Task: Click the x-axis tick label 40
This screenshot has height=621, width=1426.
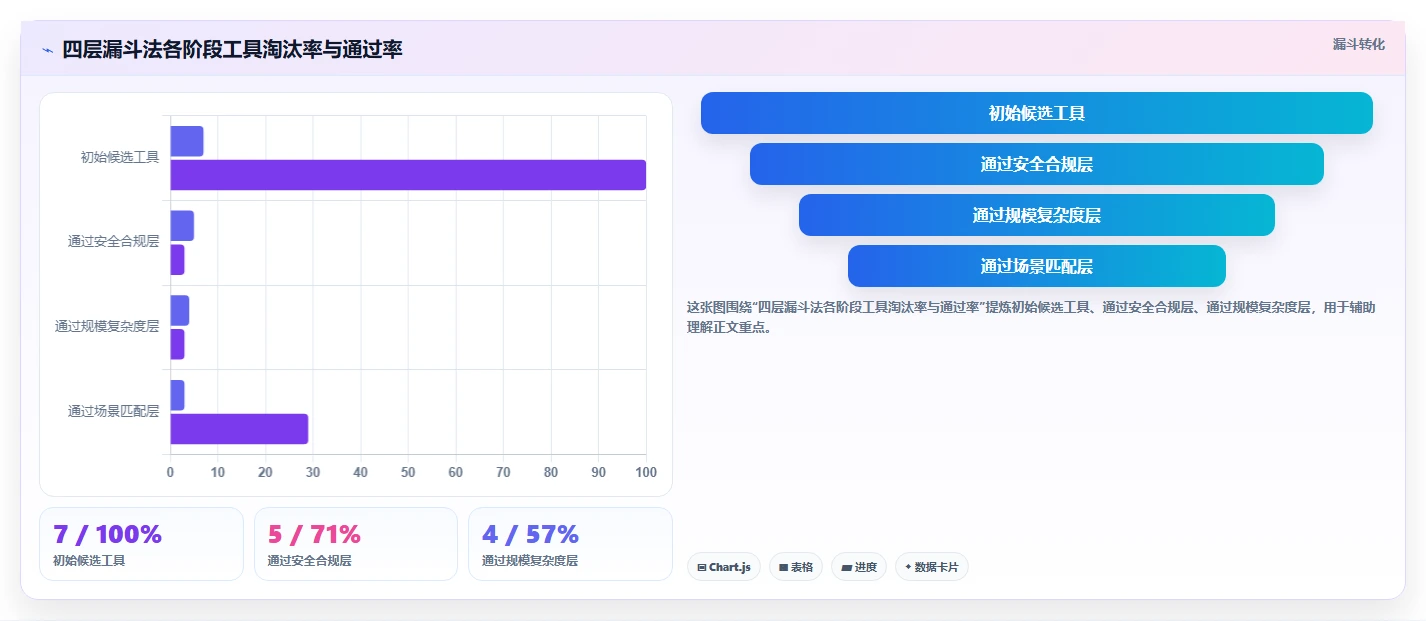Action: [361, 472]
